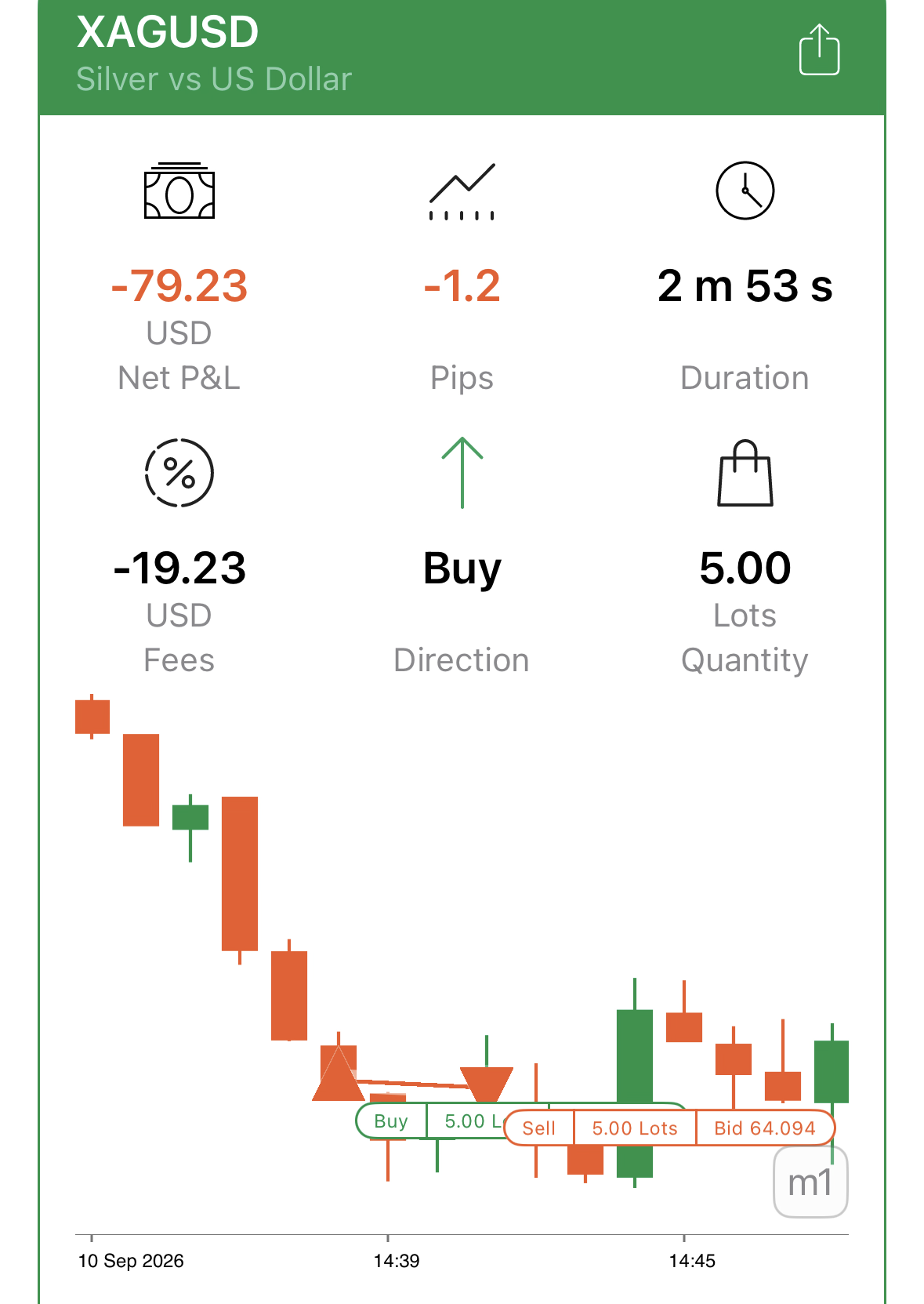Open the m1 timeframe selector
The width and height of the screenshot is (924, 1304).
810,1182
